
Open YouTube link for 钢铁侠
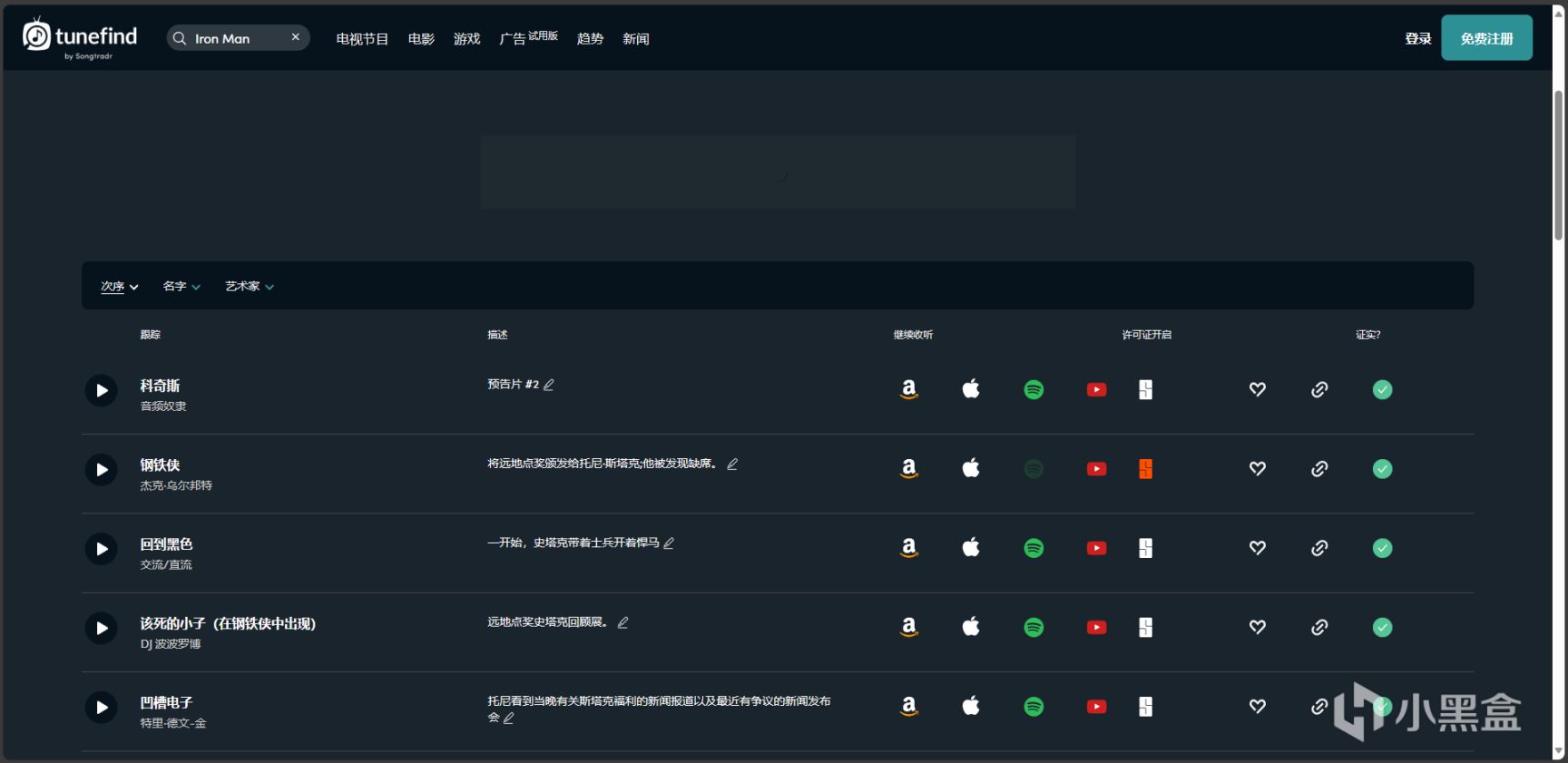1096,469
